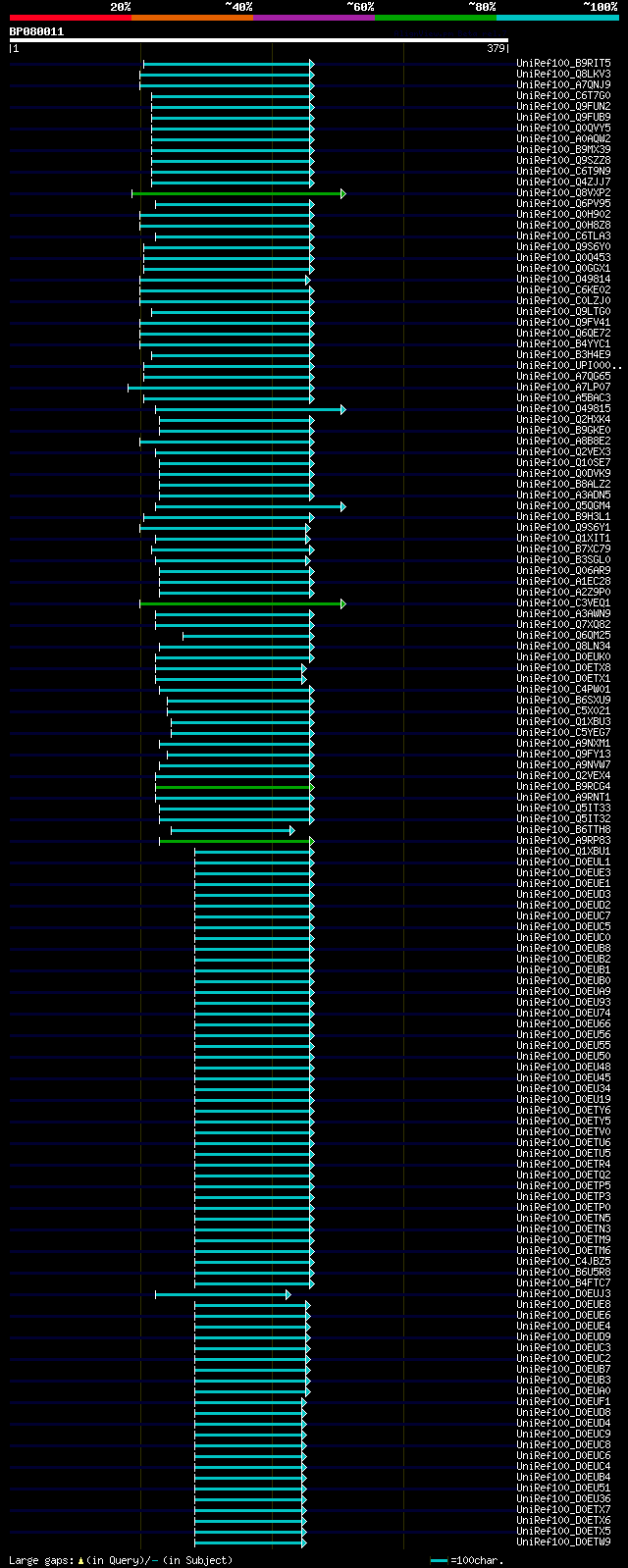Select the UniRef100_B9GKE0 label
The height and width of the screenshot is (1568, 628).
click(x=563, y=431)
